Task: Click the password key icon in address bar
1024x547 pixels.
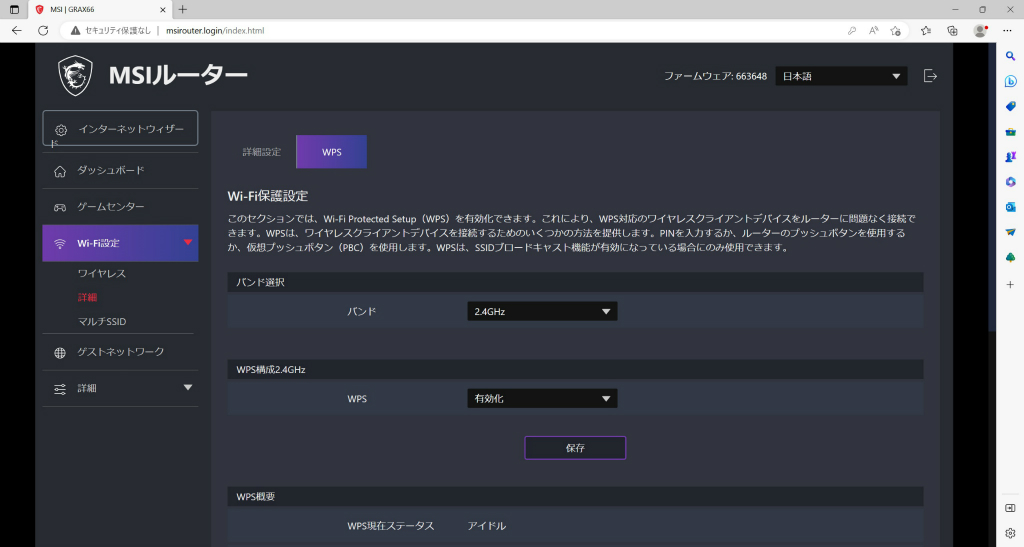Action: (852, 31)
